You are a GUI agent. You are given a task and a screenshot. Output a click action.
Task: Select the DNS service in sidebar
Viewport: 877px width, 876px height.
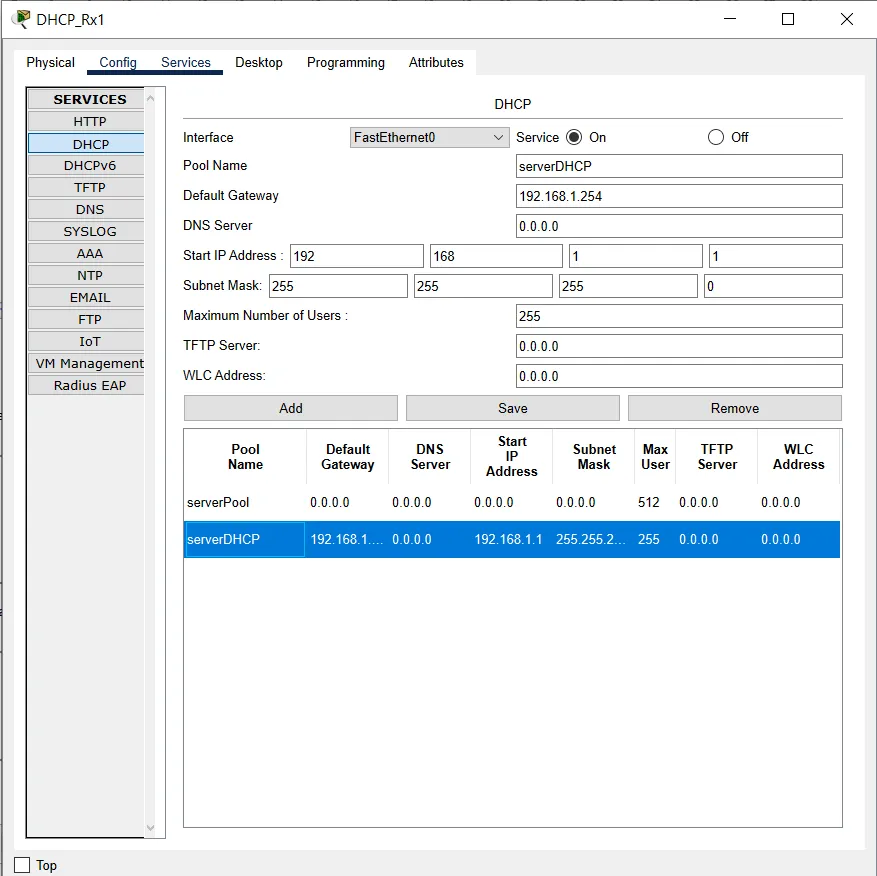click(89, 209)
